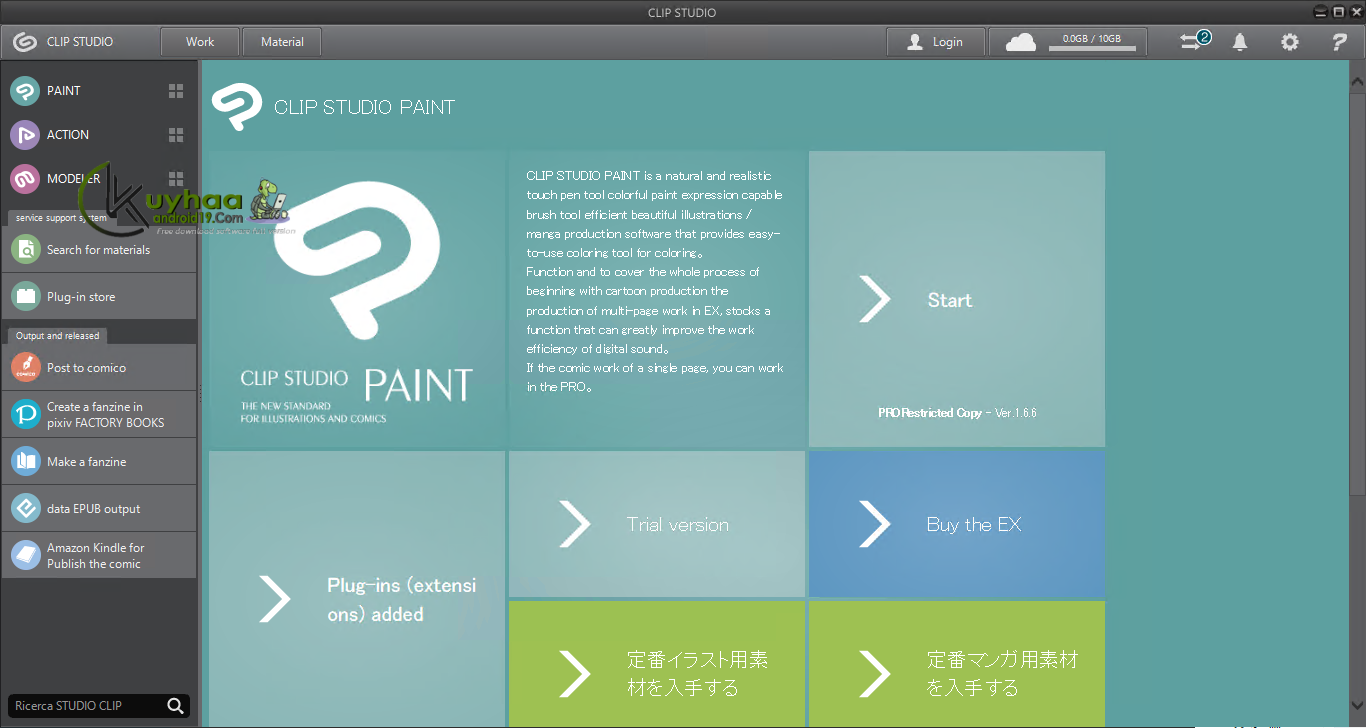Open Plug-ins (extensions) added tile

click(x=357, y=589)
